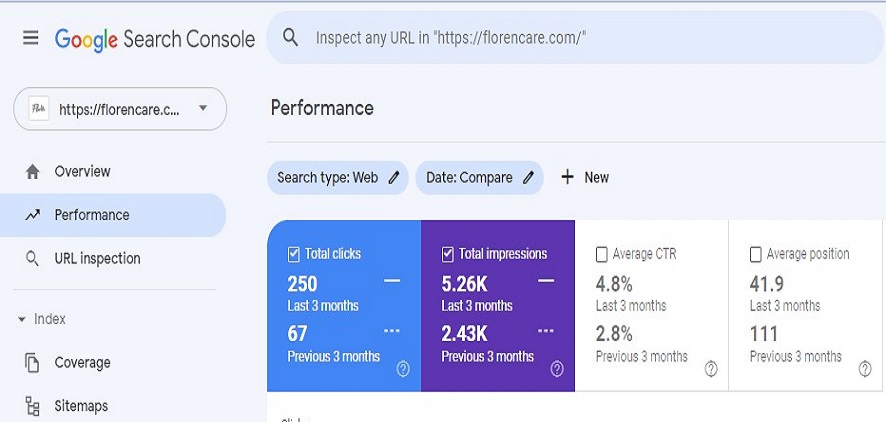Click the URL inspection magnifier icon

coord(33,259)
